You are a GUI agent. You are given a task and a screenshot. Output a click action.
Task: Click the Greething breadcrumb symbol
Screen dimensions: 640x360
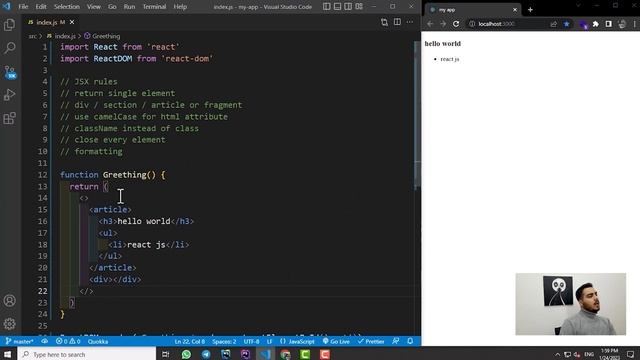pos(106,36)
